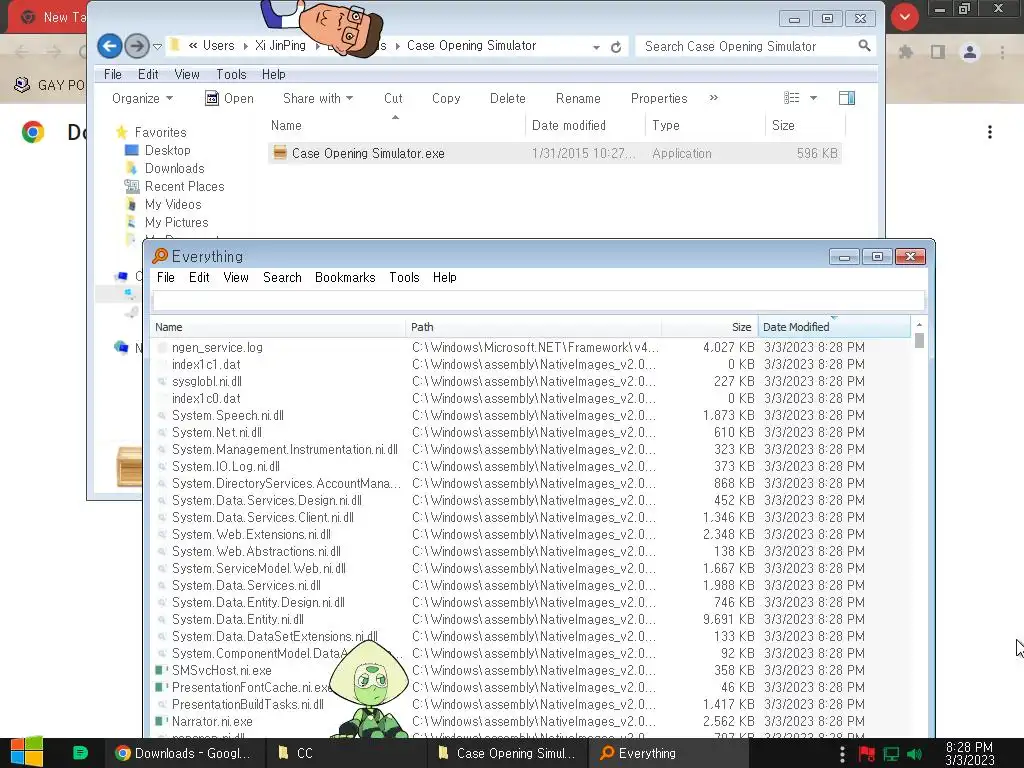Open Explorer File menu
This screenshot has height=768, width=1024.
[x=113, y=74]
